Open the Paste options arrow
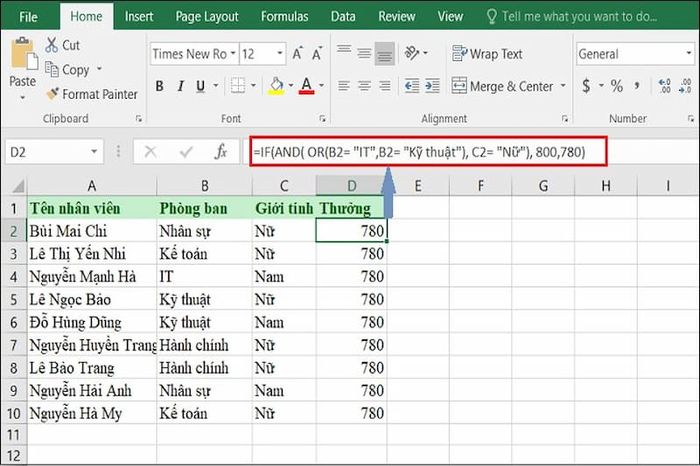This screenshot has width=700, height=466. coord(23,97)
